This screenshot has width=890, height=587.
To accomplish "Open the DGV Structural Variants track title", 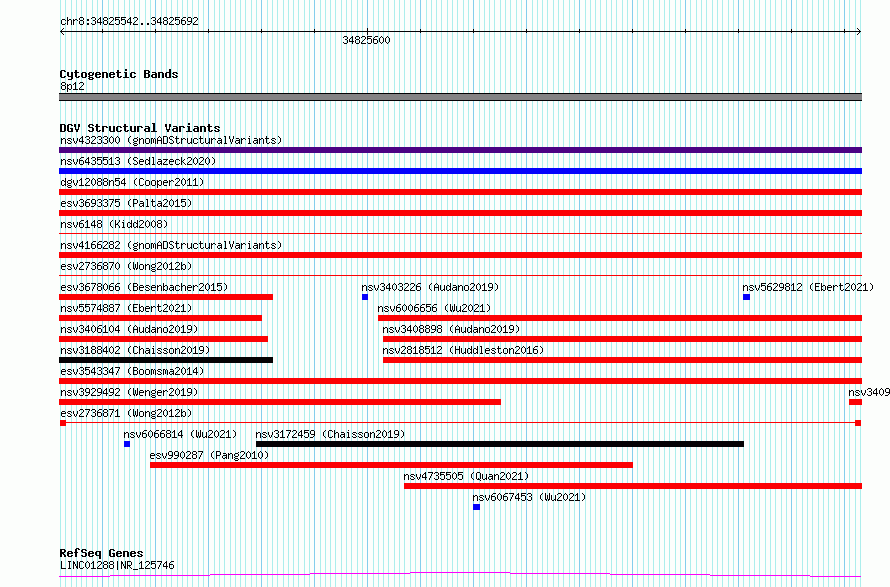I will click(x=140, y=128).
